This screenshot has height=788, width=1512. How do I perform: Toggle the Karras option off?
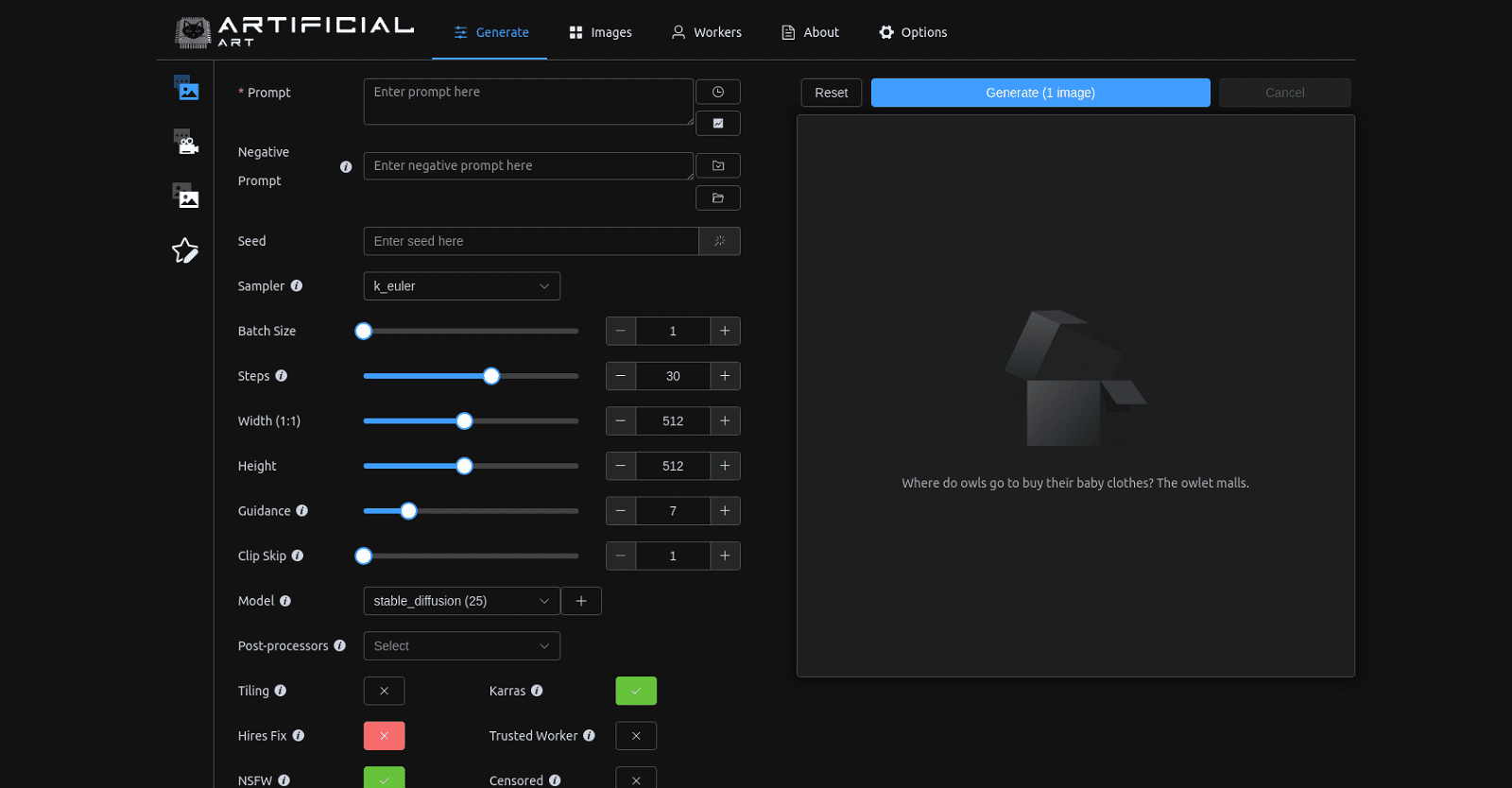636,691
